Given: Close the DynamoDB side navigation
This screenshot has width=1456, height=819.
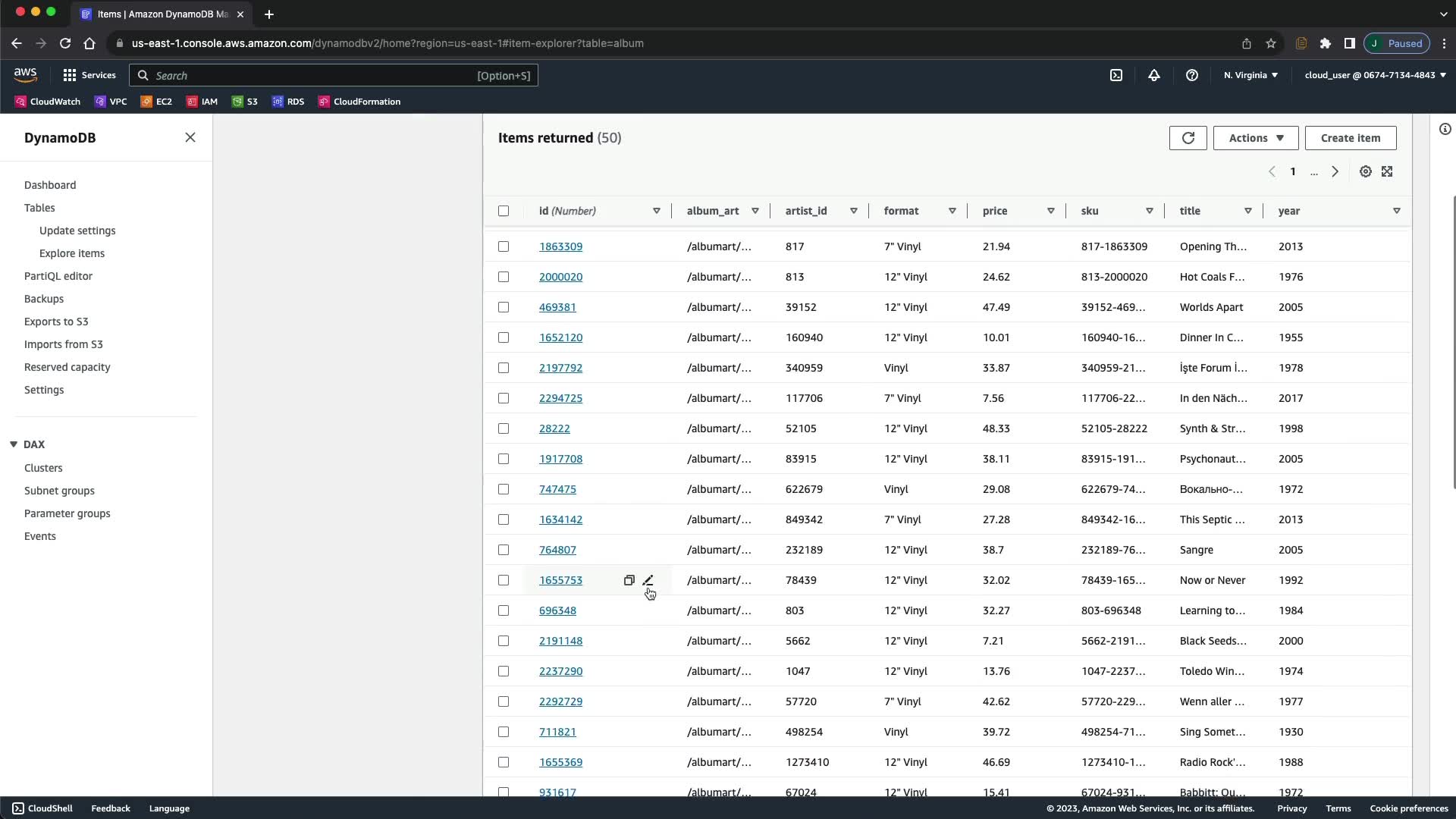Looking at the screenshot, I should [190, 137].
